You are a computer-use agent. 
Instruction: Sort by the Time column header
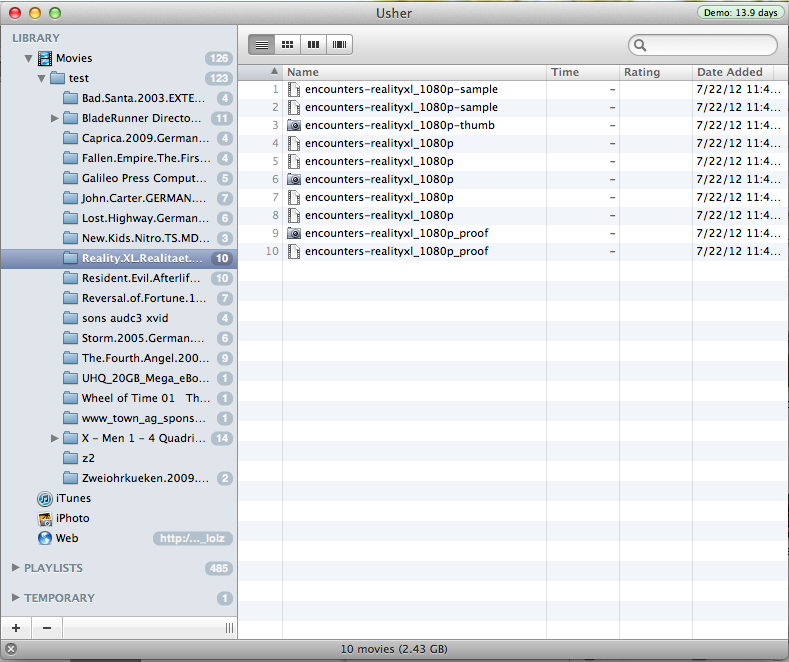[583, 72]
